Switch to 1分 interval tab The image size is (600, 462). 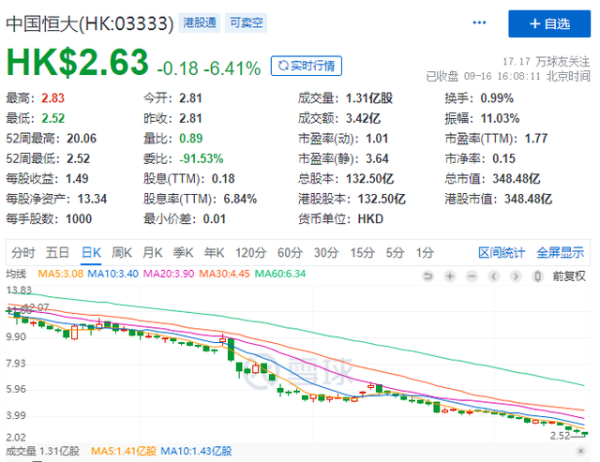(x=425, y=253)
